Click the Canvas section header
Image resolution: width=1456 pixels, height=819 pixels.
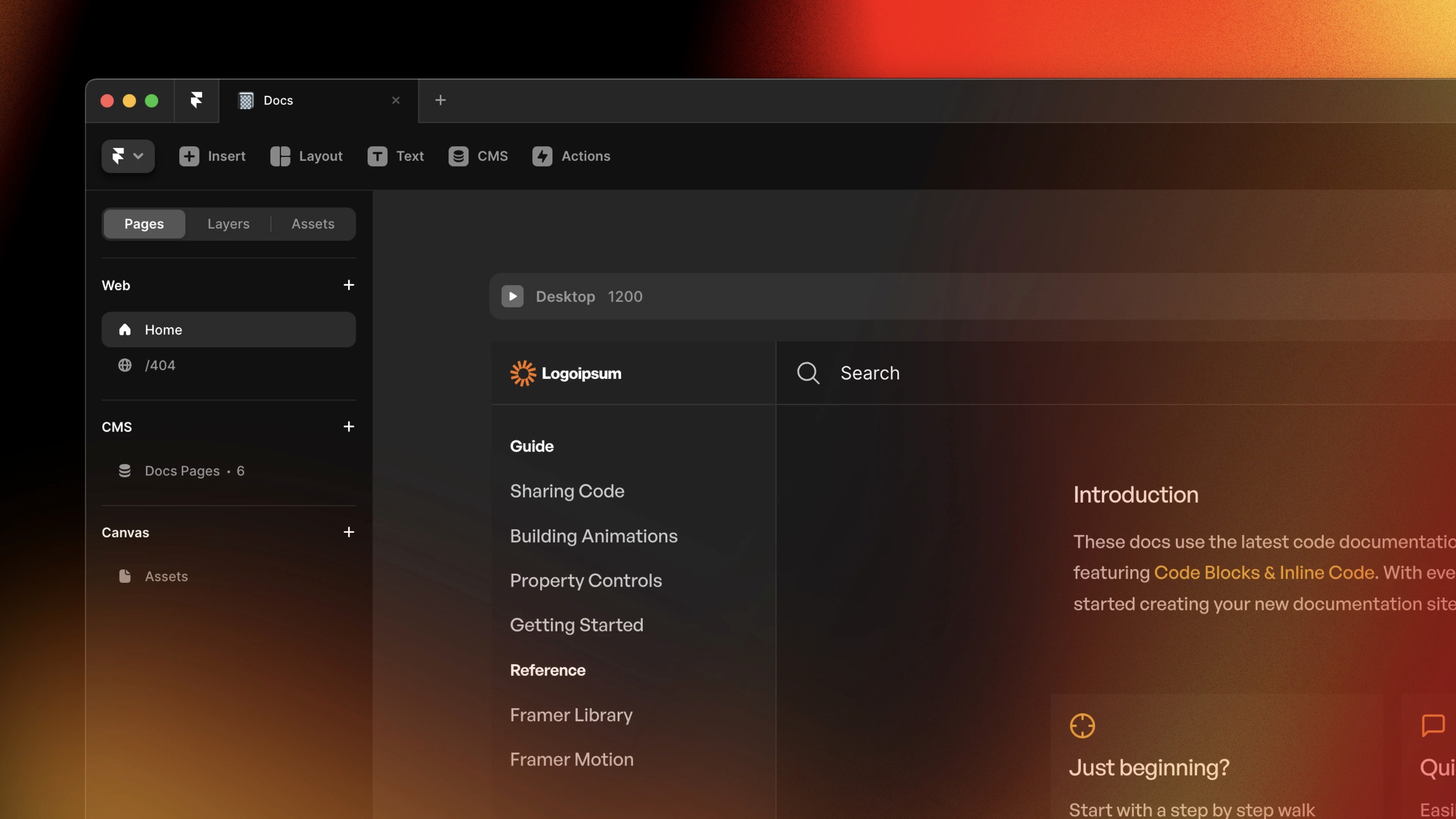coord(126,532)
